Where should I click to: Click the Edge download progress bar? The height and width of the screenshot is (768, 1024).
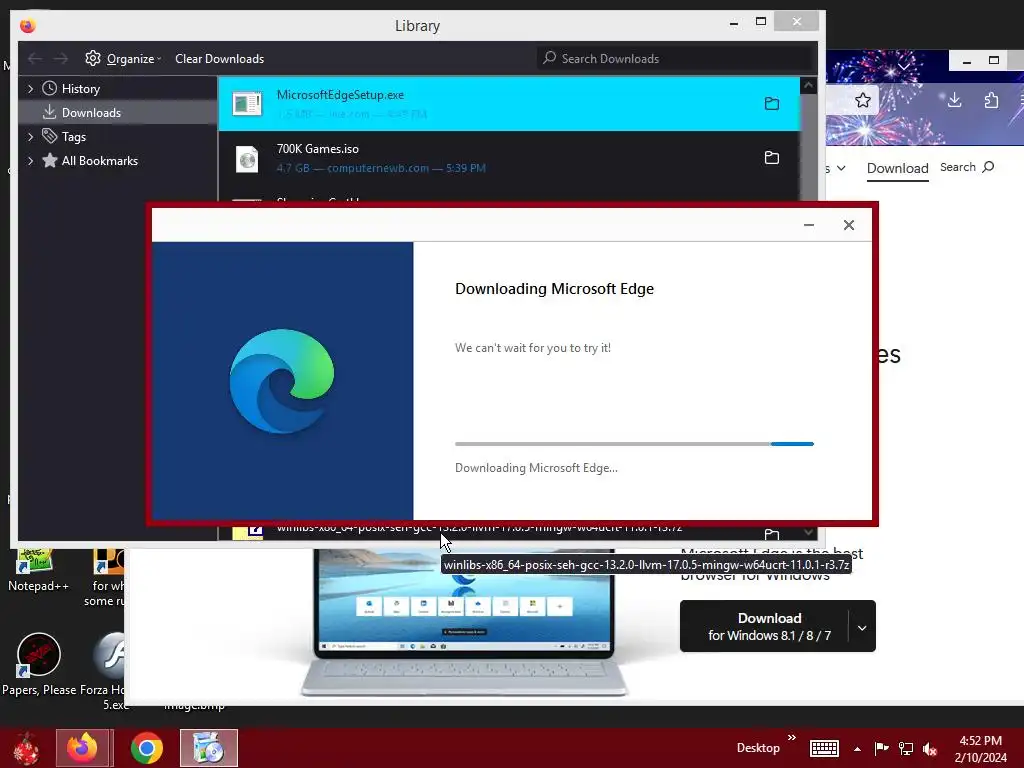[x=634, y=444]
